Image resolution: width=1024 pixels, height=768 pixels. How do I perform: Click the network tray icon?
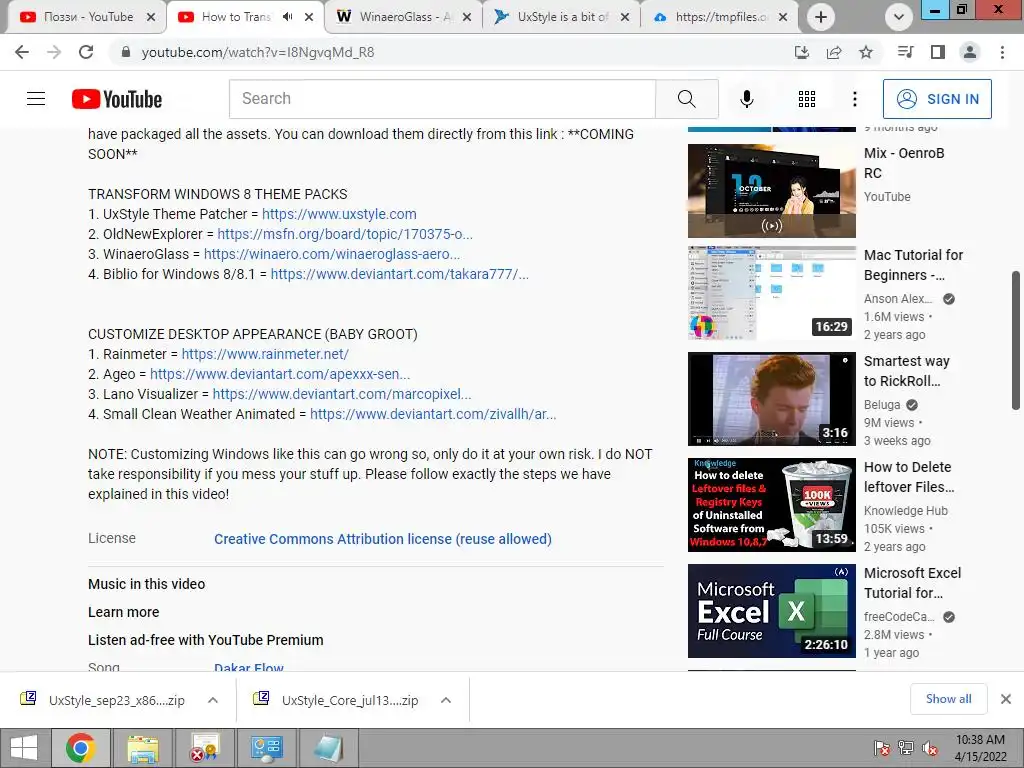coord(906,748)
